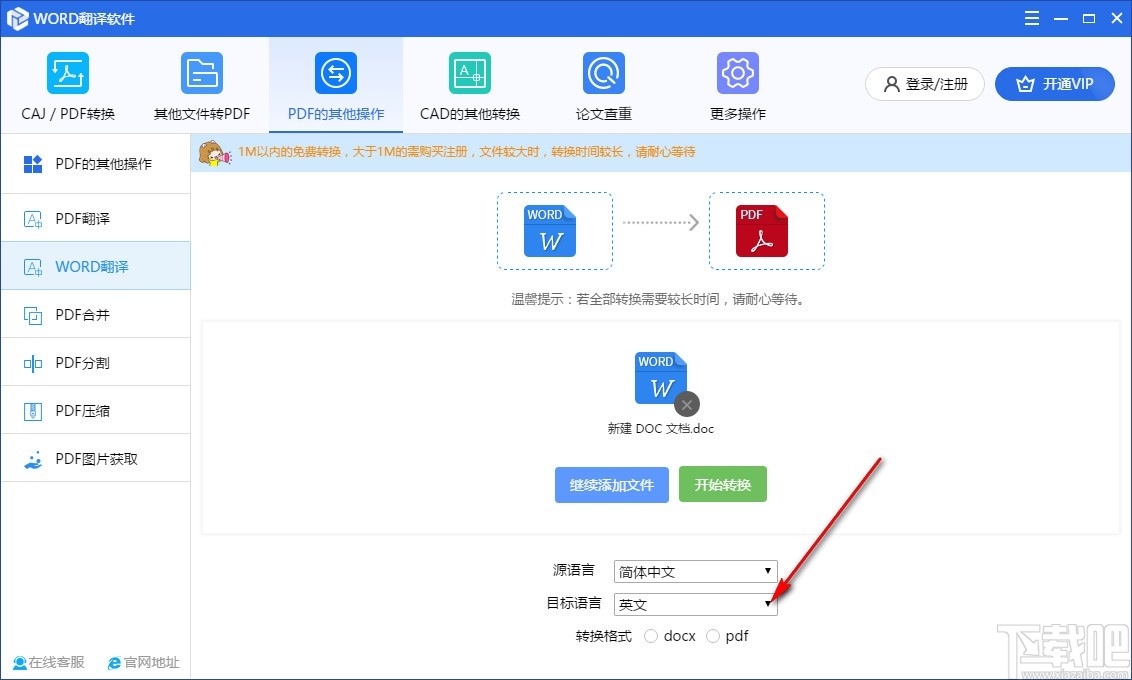Select the pdf output format
The height and width of the screenshot is (680, 1132).
[x=714, y=636]
